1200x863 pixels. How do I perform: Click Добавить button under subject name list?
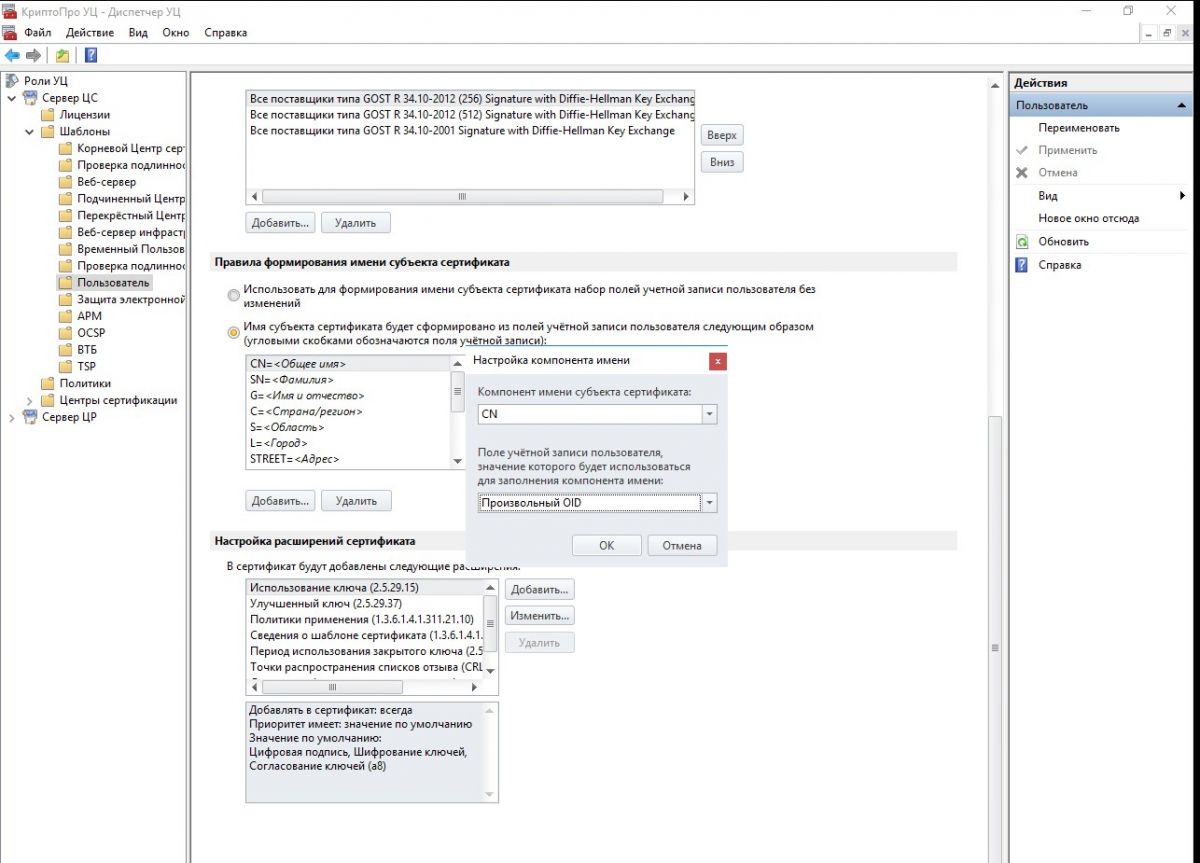coord(280,500)
